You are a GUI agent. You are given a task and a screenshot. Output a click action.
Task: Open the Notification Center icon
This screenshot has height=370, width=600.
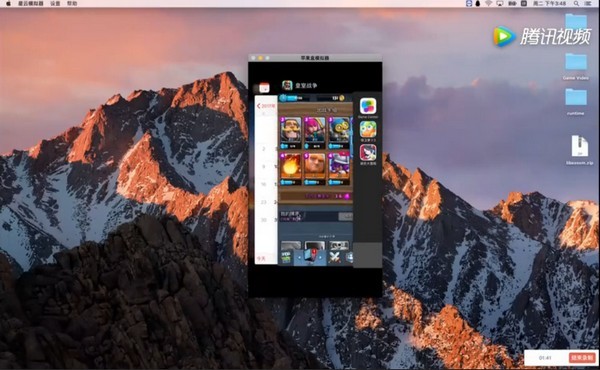(588, 3)
